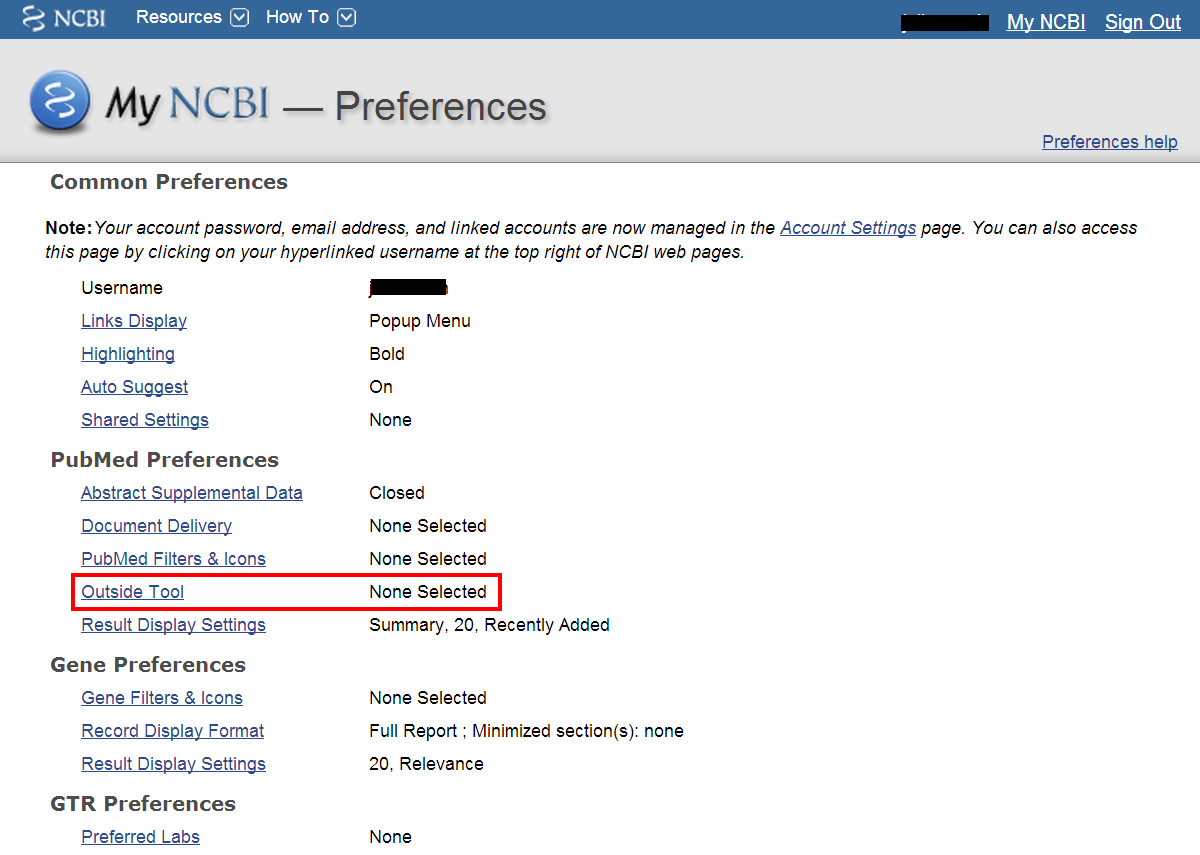Screen dimensions: 1200x855
Task: Open Document Delivery preference
Action: tap(156, 526)
